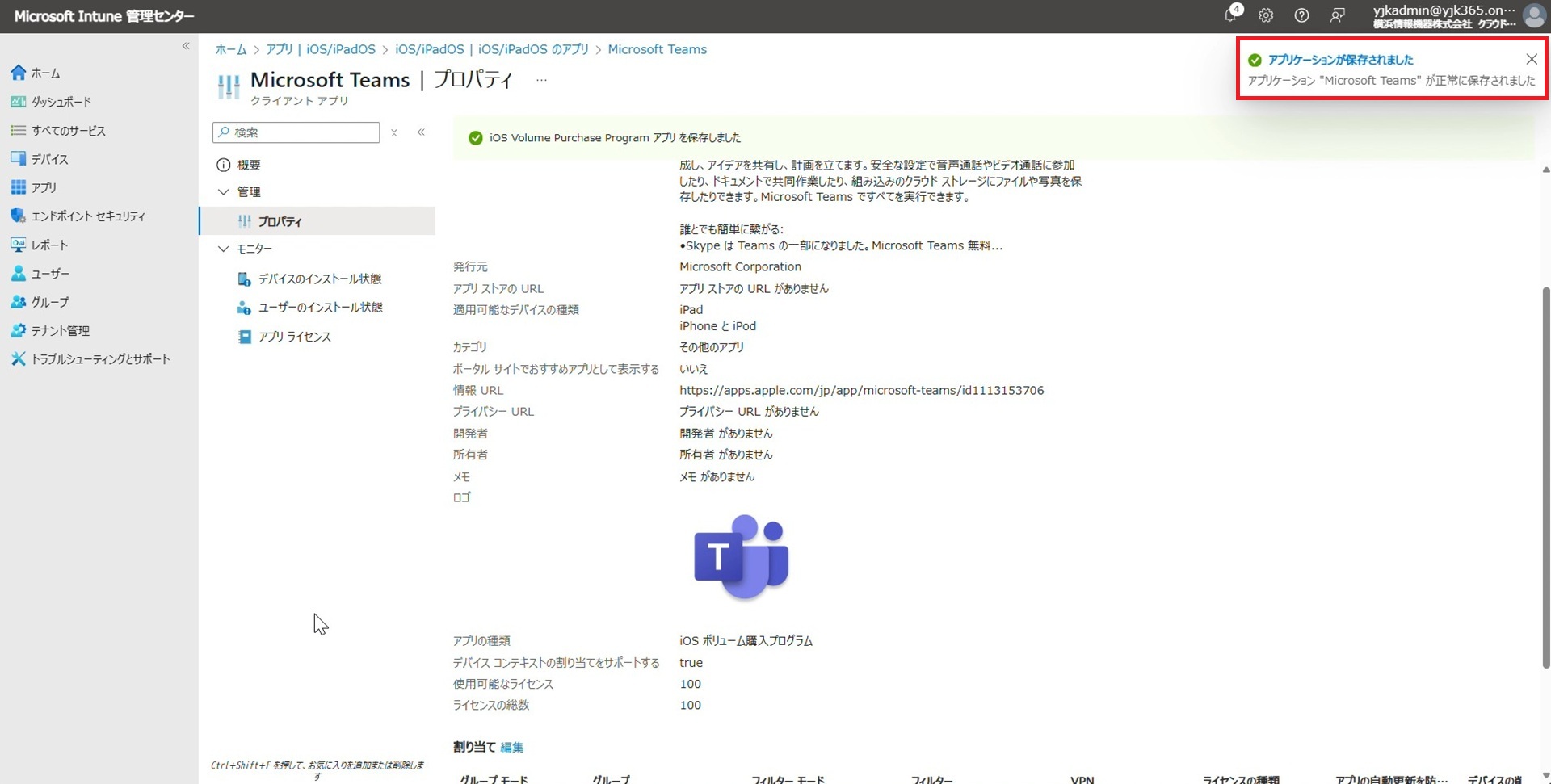
Task: Collapse the resource menu pane
Action: coord(421,132)
